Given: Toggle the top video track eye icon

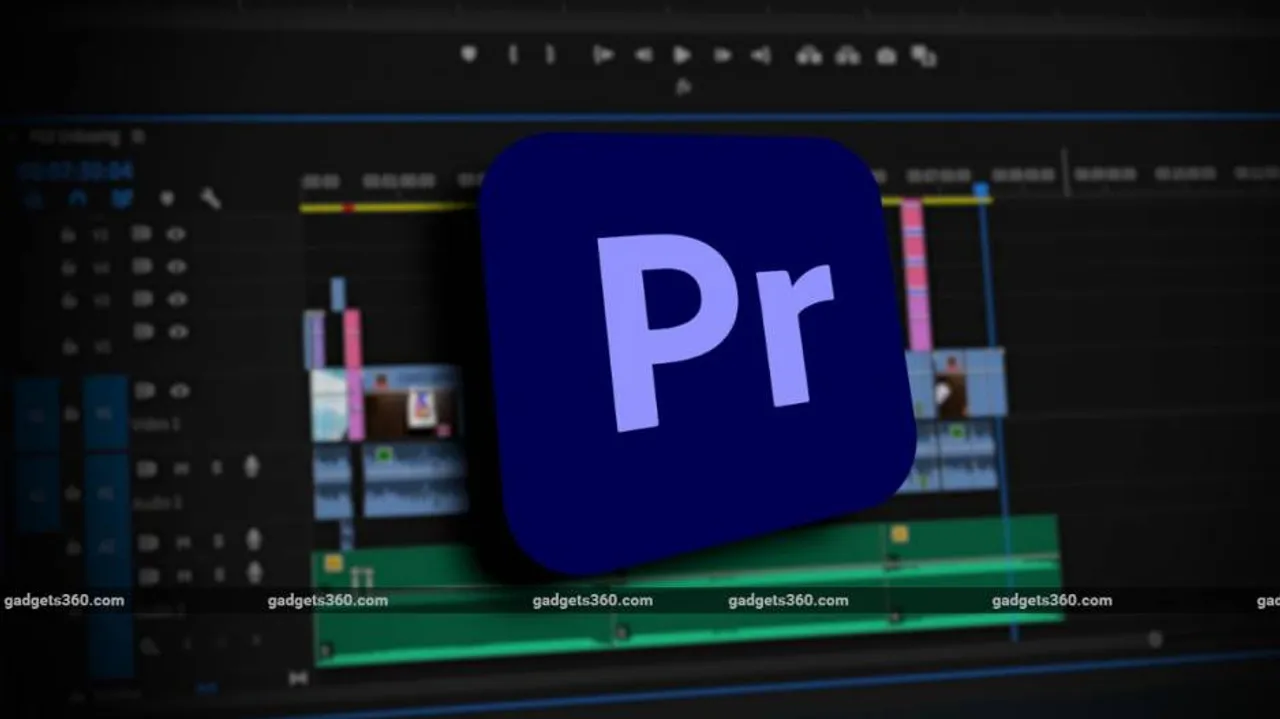Looking at the screenshot, I should coord(176,234).
